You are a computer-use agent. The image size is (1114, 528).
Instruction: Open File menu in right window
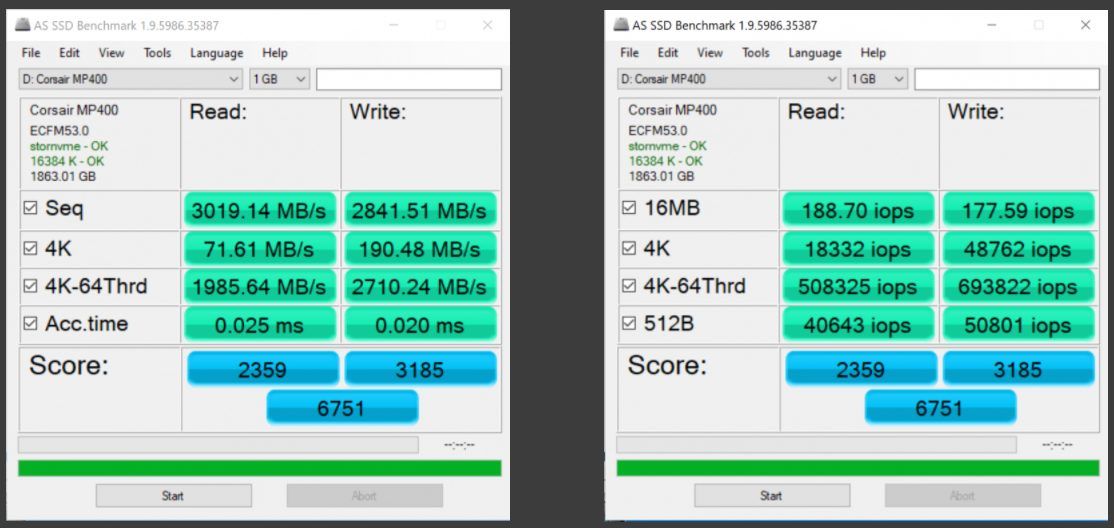click(x=629, y=53)
